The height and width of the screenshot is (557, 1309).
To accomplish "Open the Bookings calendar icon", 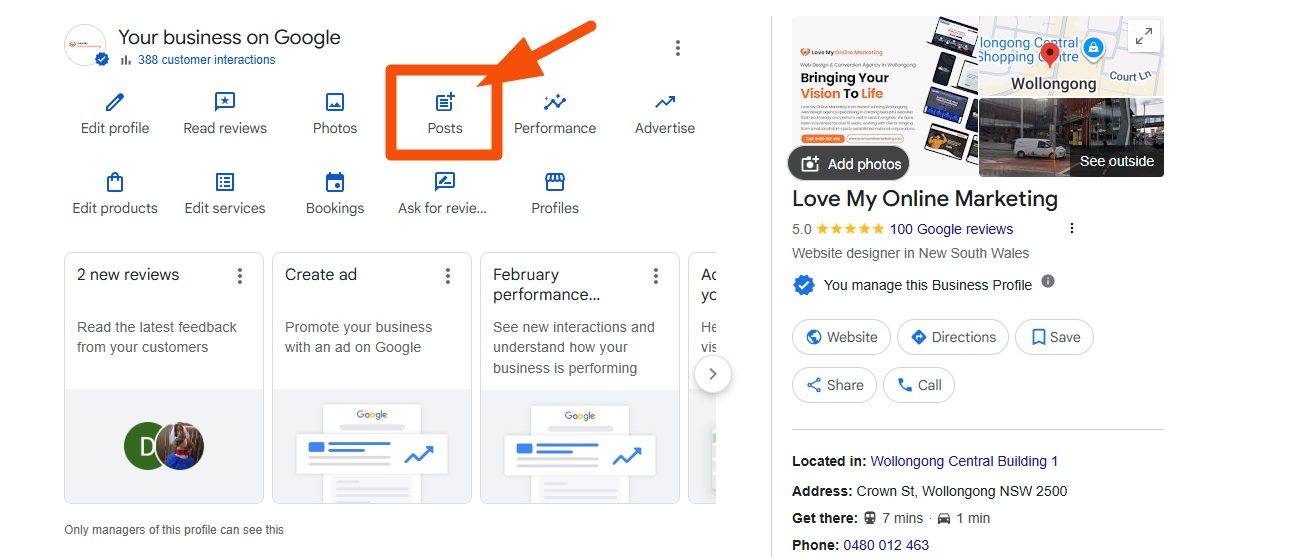I will [335, 182].
